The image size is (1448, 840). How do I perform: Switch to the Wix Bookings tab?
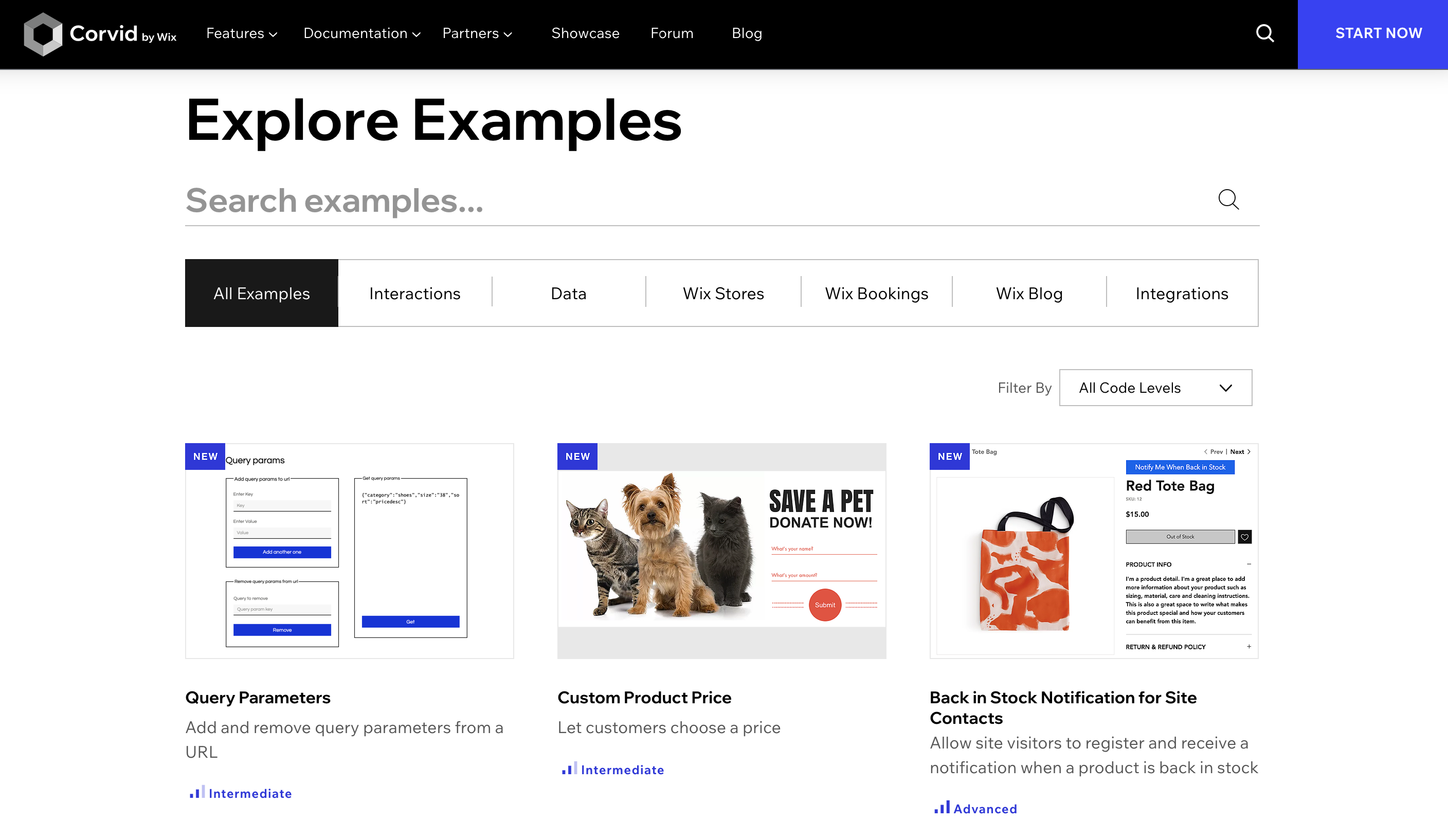(x=876, y=293)
